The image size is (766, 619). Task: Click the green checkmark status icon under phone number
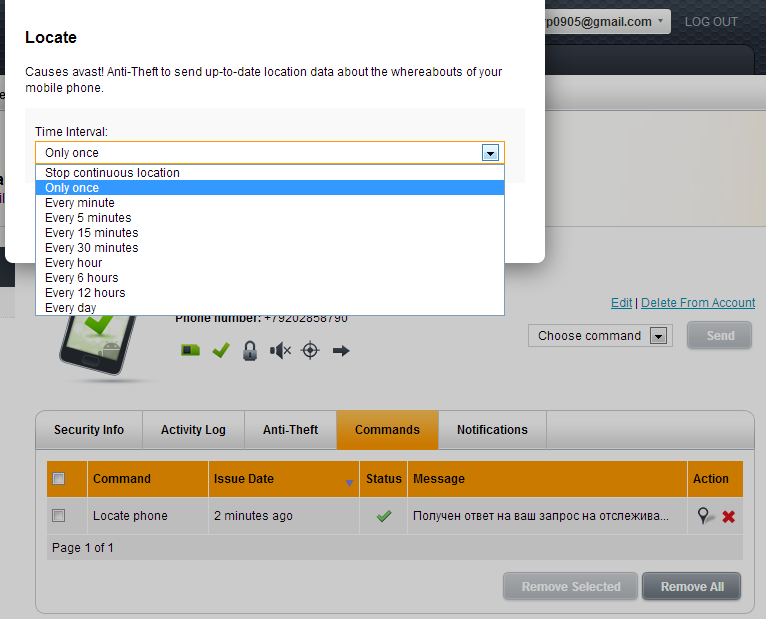(x=221, y=351)
